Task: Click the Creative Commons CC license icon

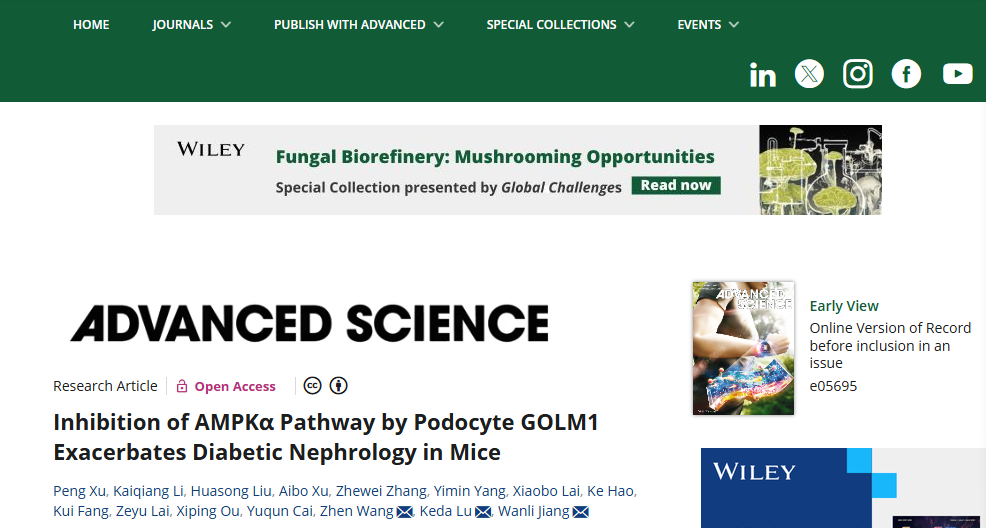Action: pos(313,385)
